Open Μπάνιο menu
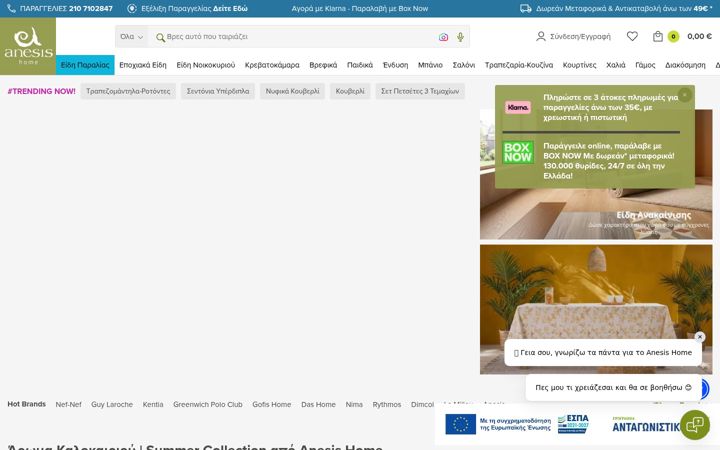720x450 pixels. point(430,65)
